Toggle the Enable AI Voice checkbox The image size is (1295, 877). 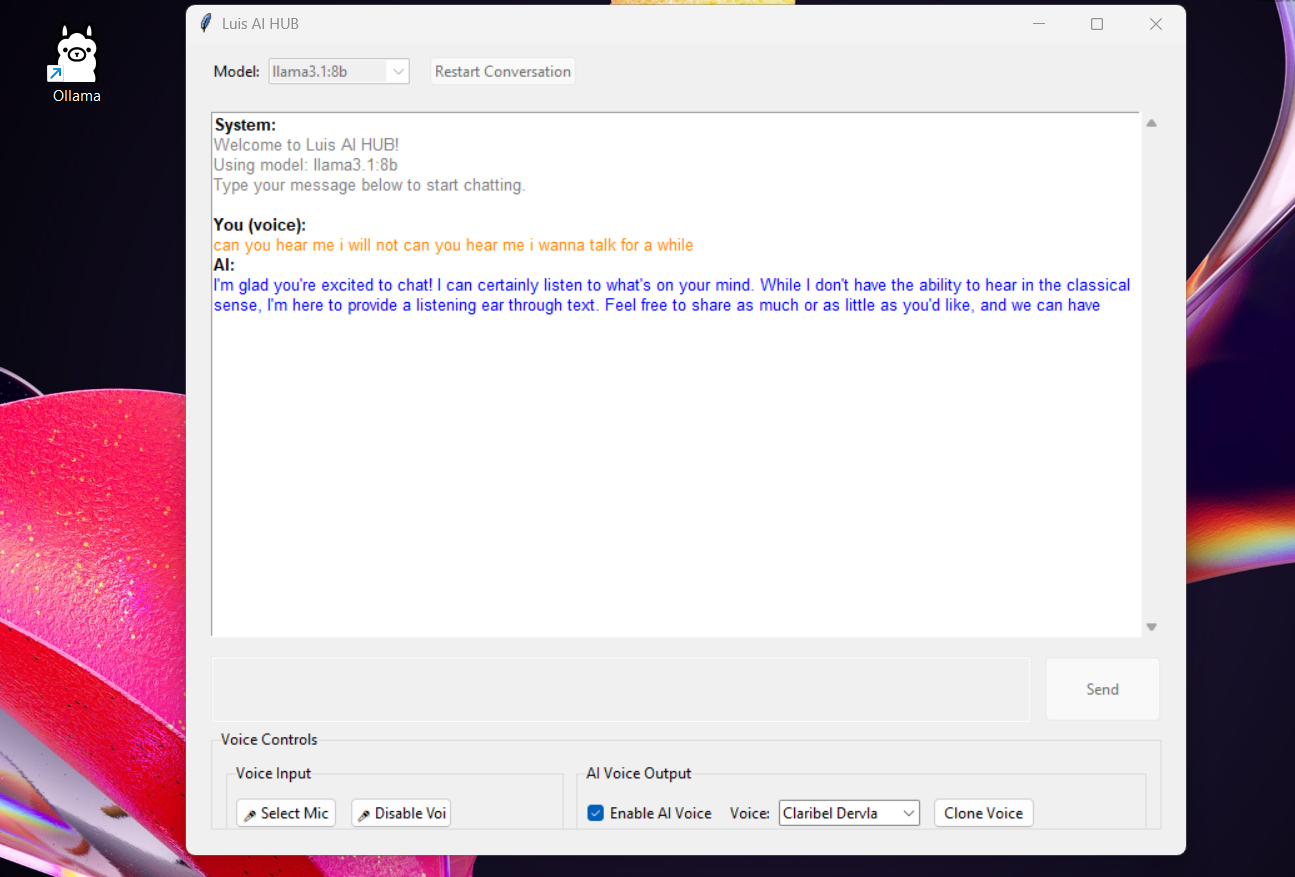[x=596, y=813]
